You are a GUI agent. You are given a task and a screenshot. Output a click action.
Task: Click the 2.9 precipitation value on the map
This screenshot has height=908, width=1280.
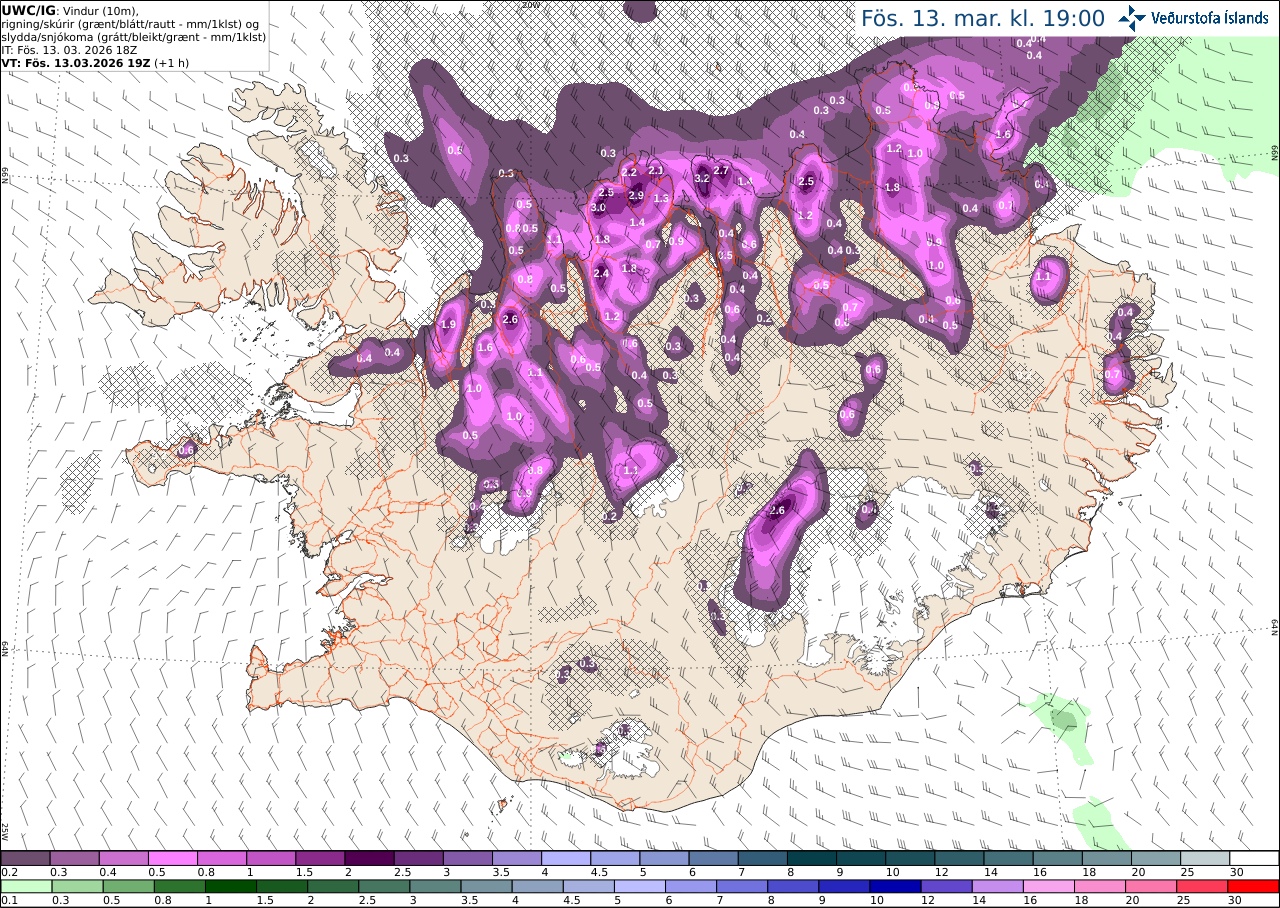click(x=636, y=196)
